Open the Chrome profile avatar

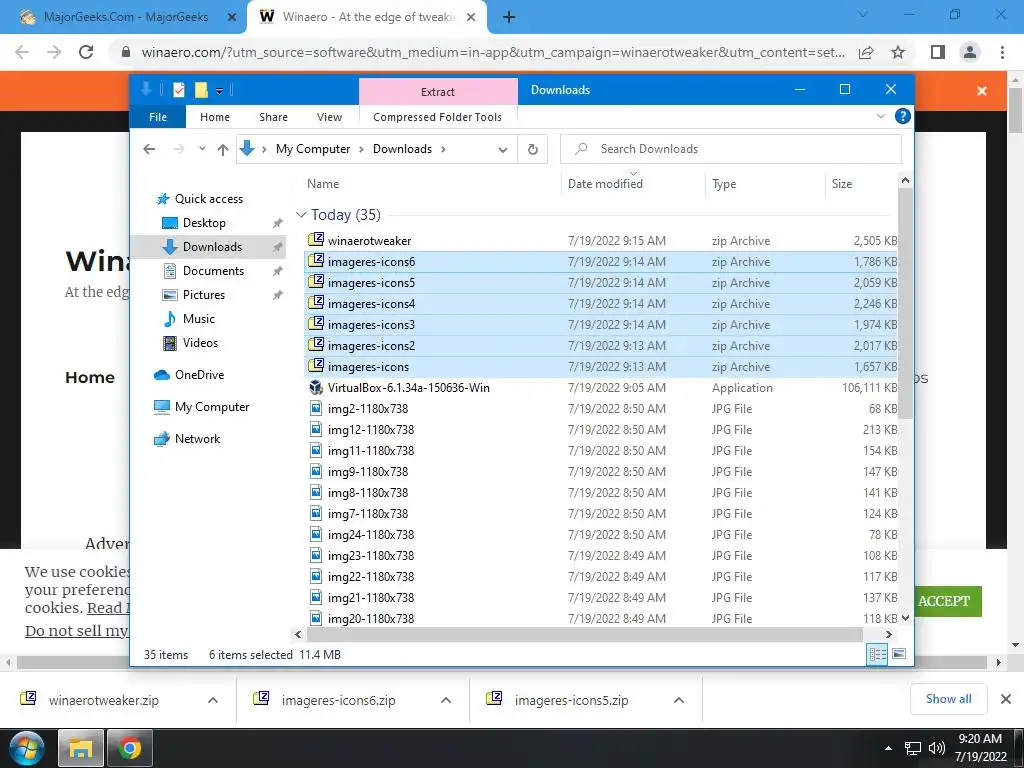click(970, 52)
